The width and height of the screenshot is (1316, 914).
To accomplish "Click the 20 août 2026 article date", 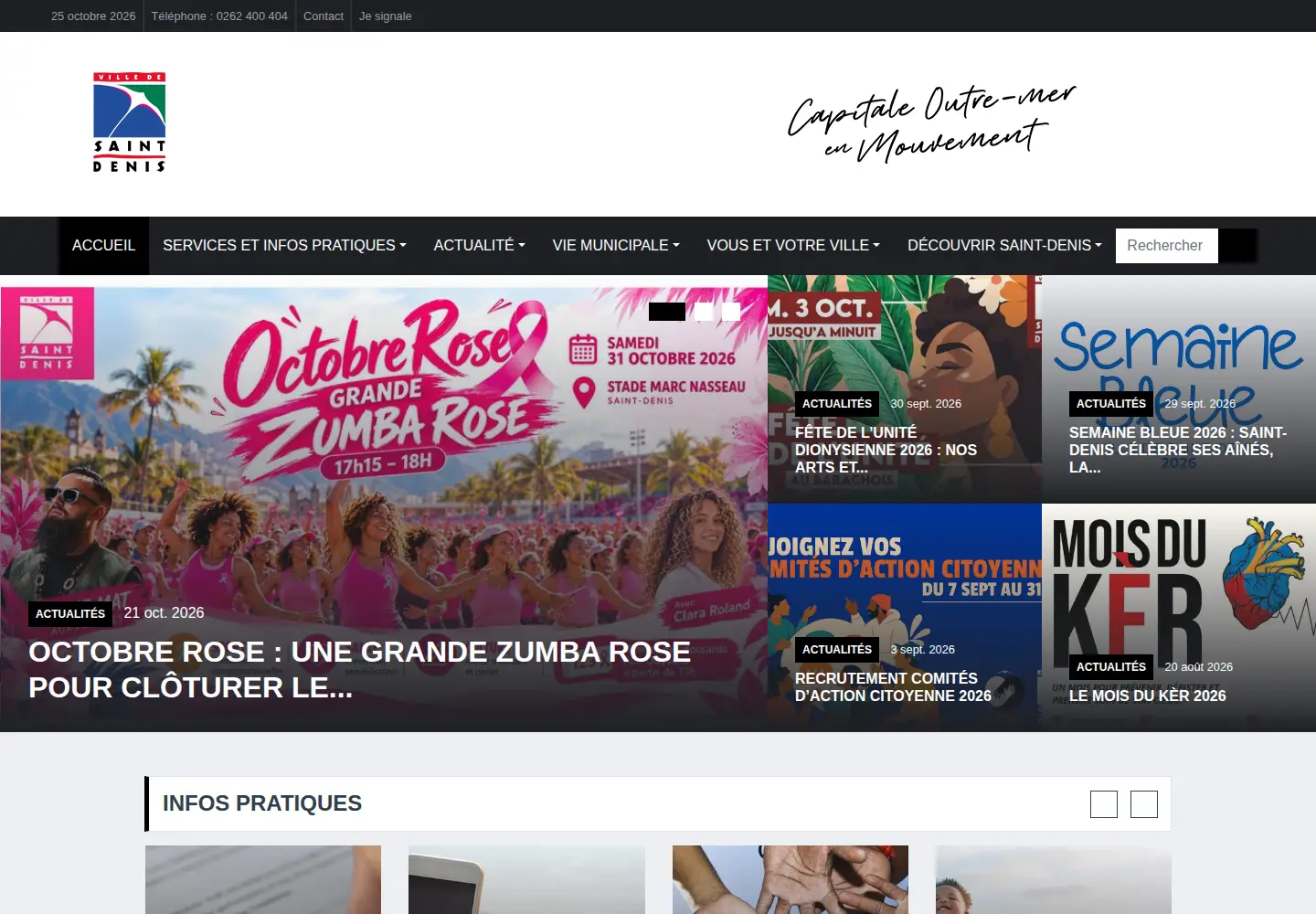I will (x=1198, y=667).
